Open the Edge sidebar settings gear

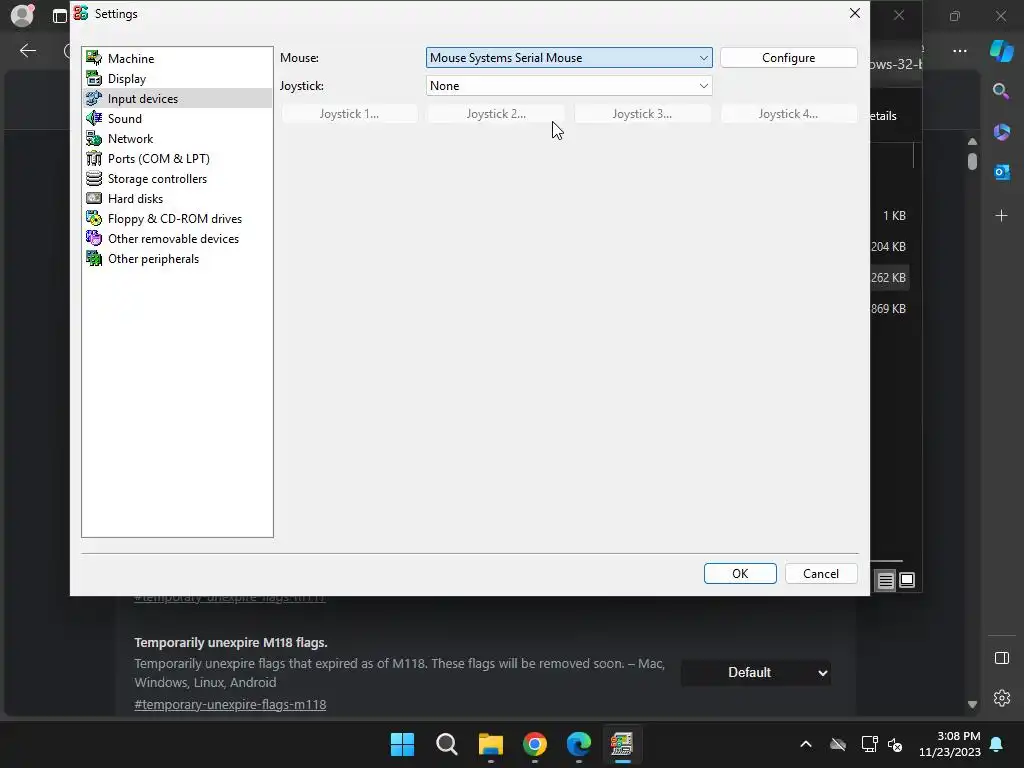[1002, 698]
